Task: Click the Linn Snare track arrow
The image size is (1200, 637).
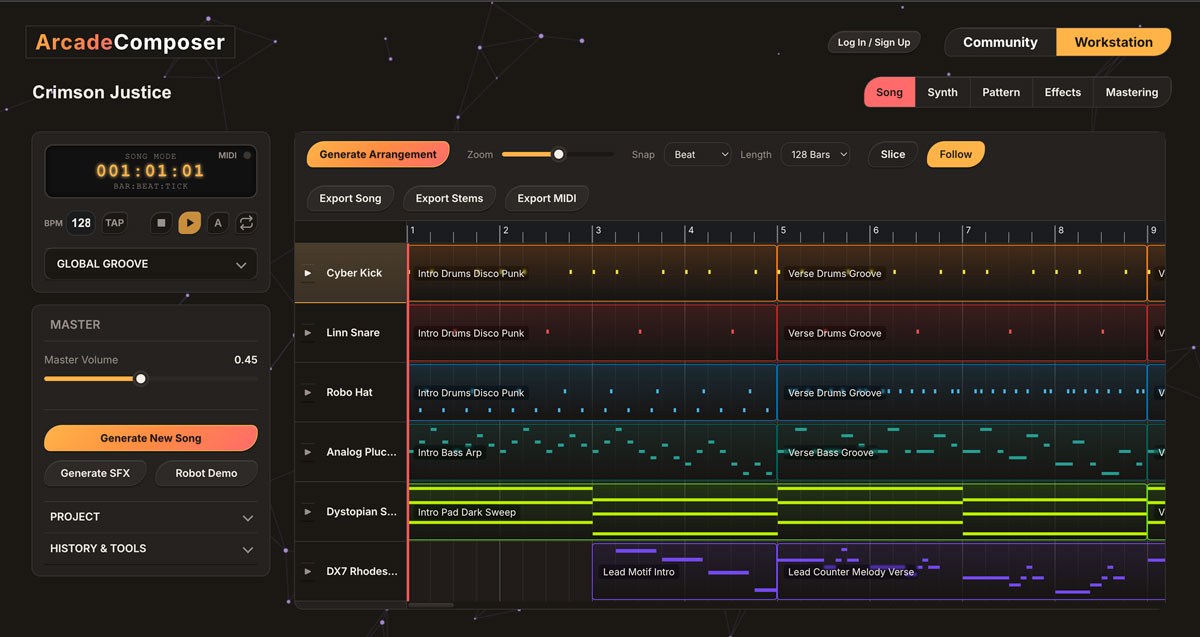Action: [308, 333]
